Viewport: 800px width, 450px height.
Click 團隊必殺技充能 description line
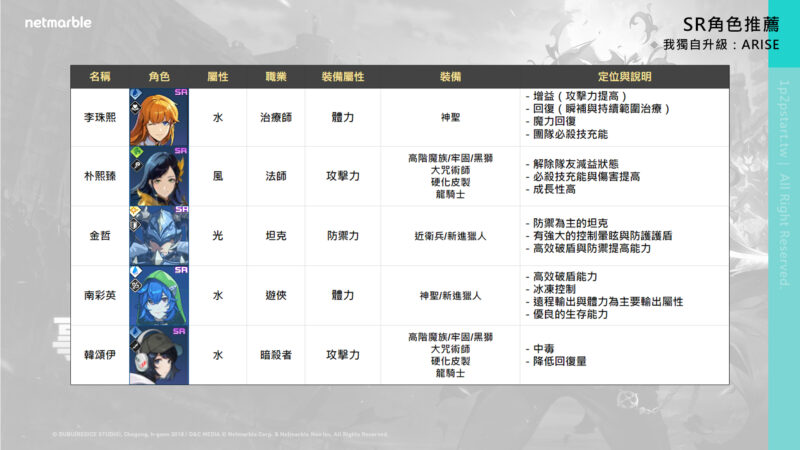pyautogui.click(x=567, y=135)
